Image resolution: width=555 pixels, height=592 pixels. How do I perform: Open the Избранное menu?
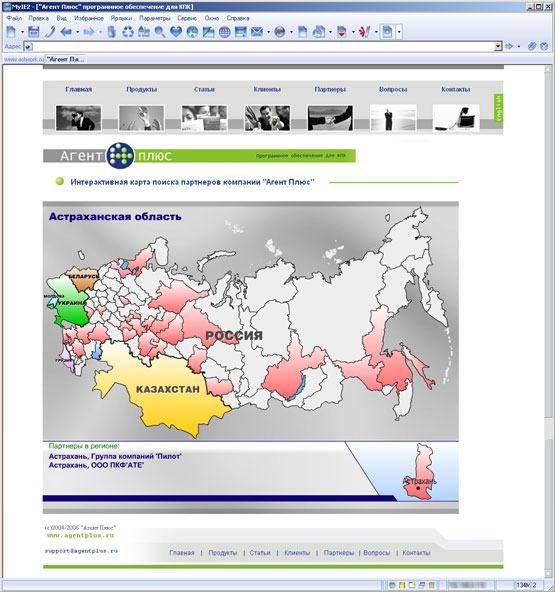[x=89, y=18]
